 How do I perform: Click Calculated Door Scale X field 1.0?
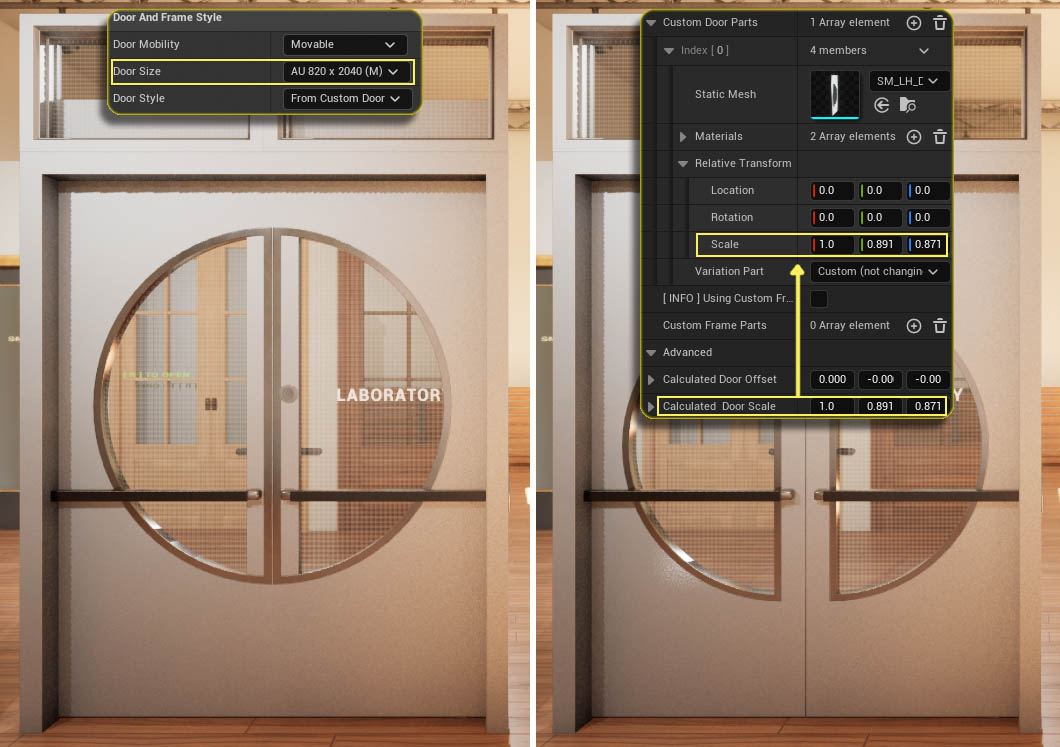[832, 406]
